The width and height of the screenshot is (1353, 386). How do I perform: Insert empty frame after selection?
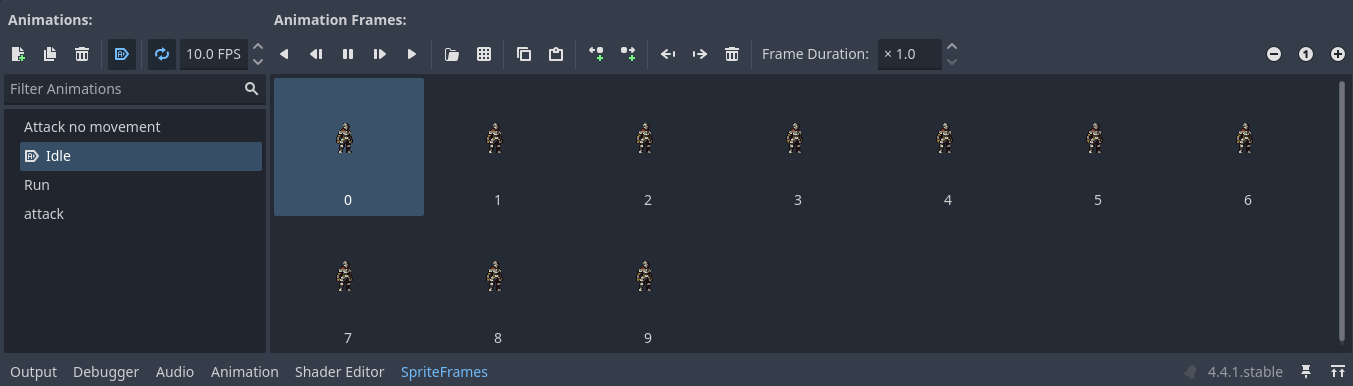tap(628, 54)
